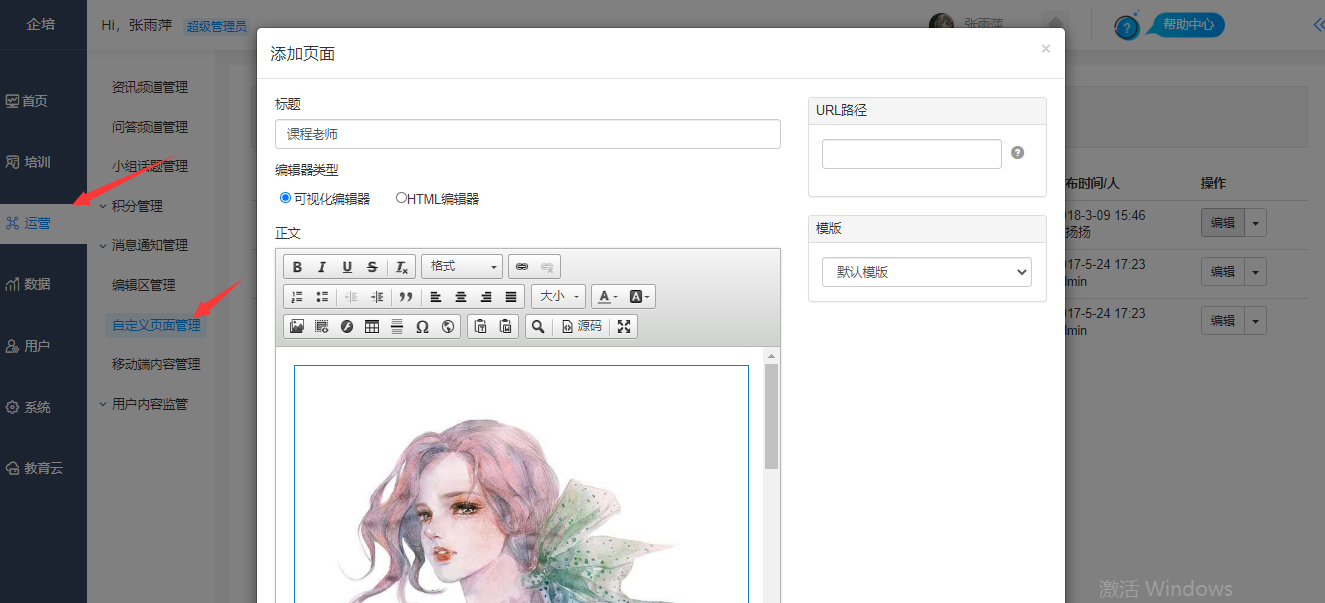
Task: Click the first 编辑 button in the table
Action: point(1222,223)
